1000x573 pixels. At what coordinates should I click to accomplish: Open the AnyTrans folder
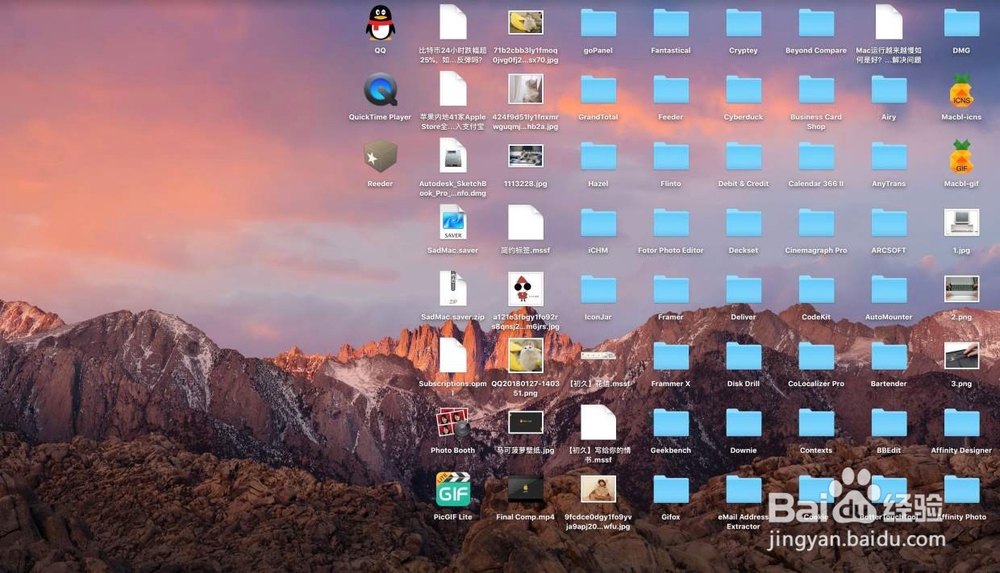click(x=888, y=157)
